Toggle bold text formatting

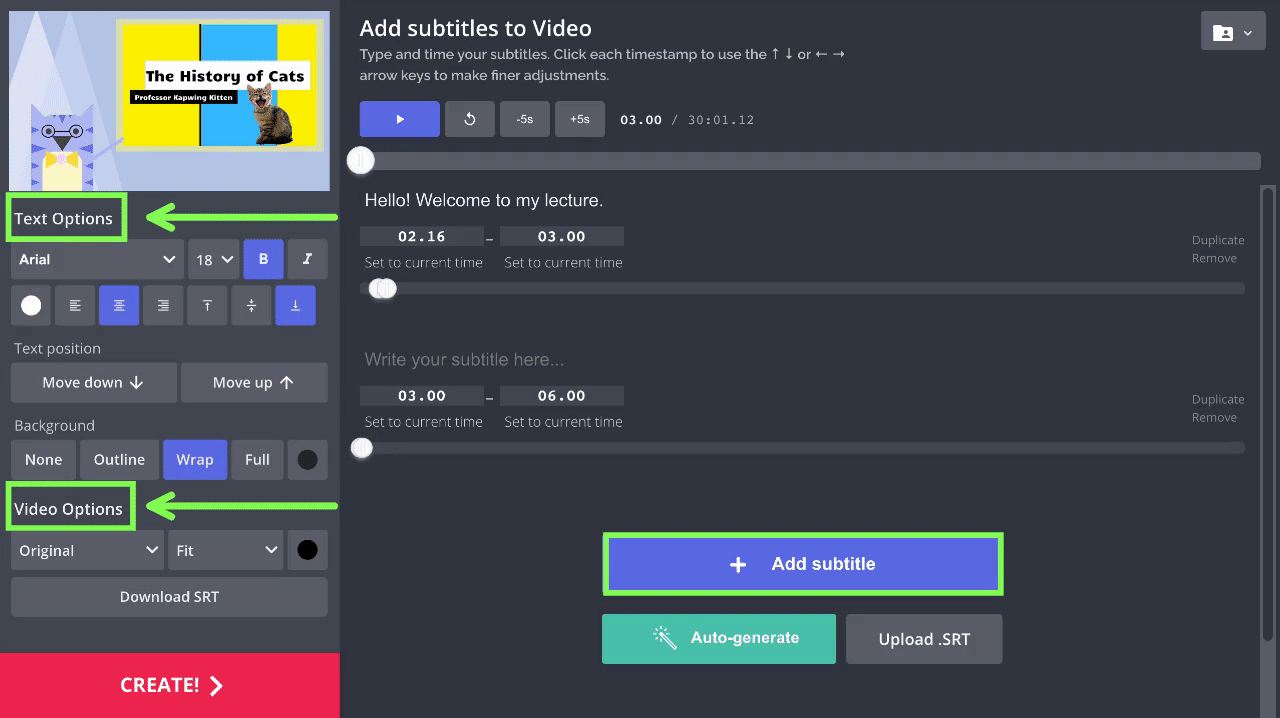click(263, 259)
